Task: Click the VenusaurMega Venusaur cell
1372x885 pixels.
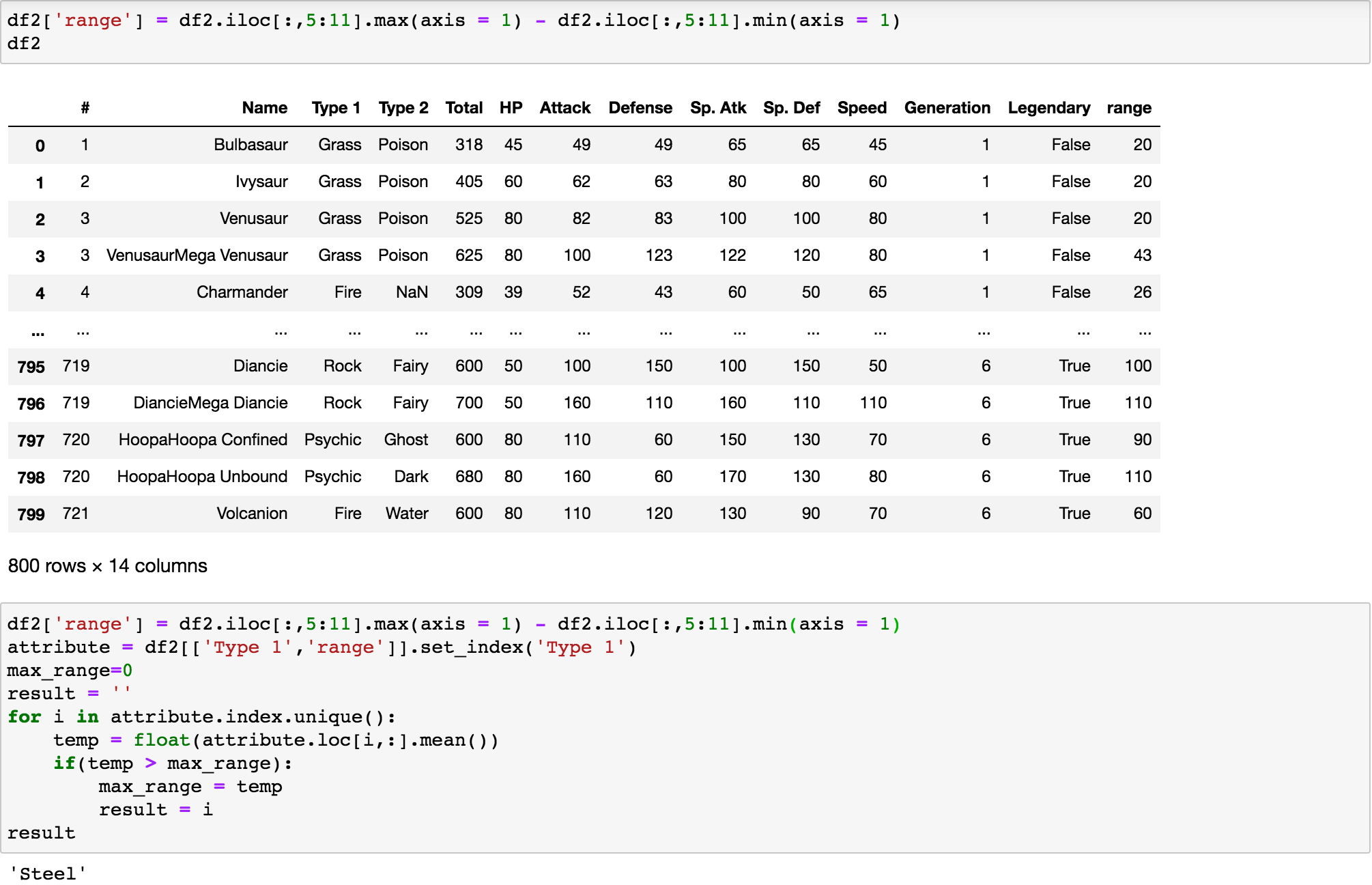Action: click(197, 255)
